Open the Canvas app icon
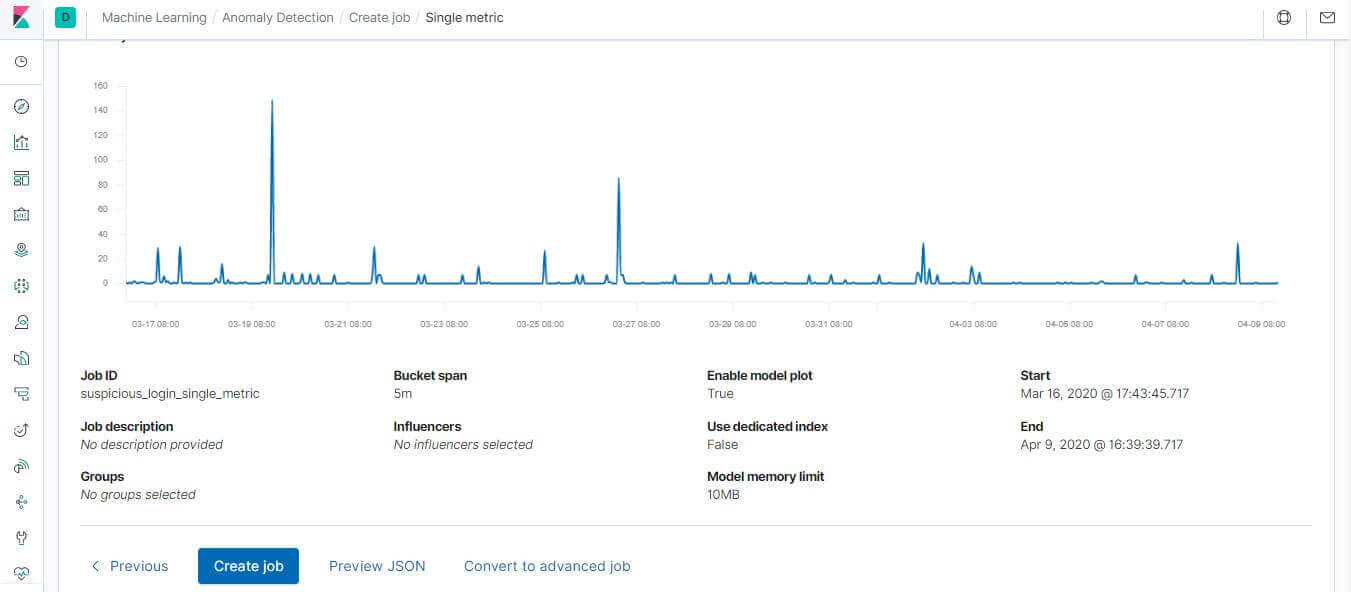1351x592 pixels. pyautogui.click(x=21, y=214)
